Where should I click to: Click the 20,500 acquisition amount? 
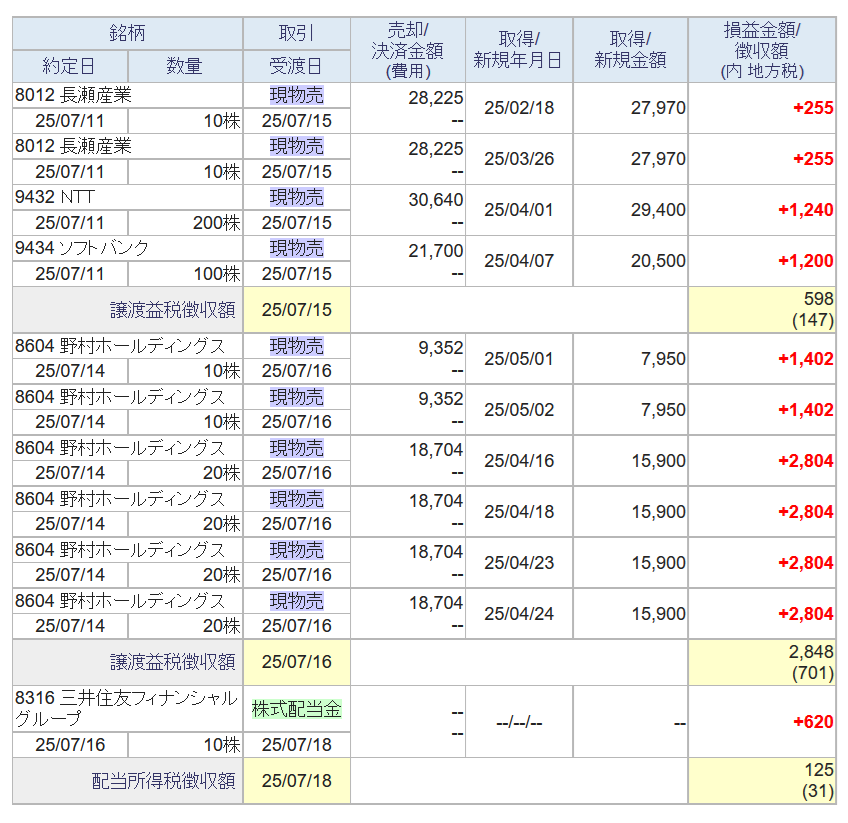pyautogui.click(x=658, y=261)
